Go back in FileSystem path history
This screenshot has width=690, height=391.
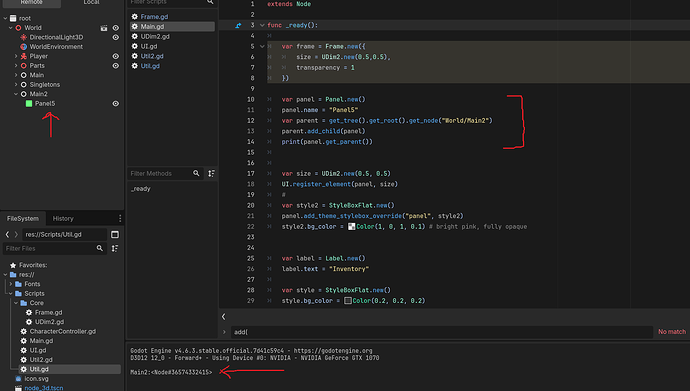click(7, 235)
